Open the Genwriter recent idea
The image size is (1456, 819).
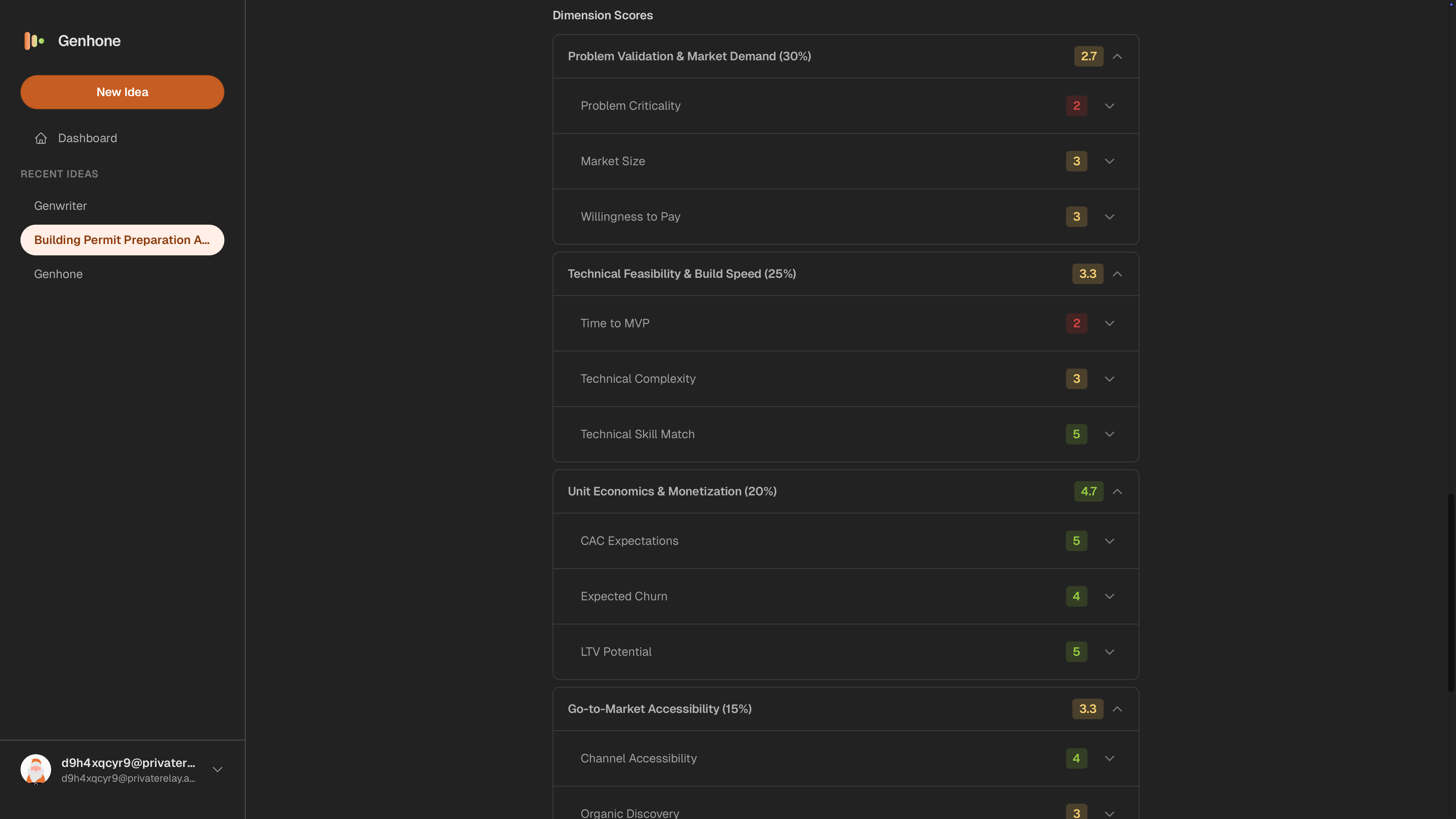click(x=61, y=206)
